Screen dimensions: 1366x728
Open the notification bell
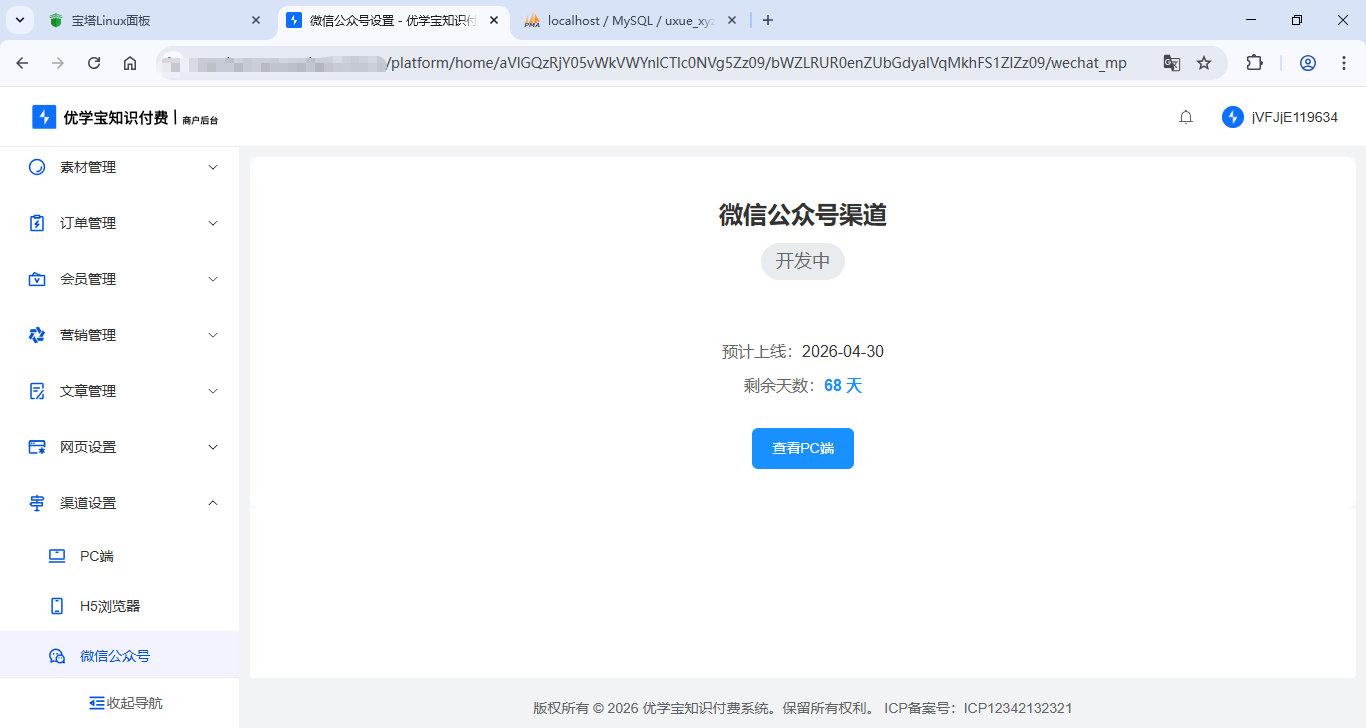tap(1185, 117)
